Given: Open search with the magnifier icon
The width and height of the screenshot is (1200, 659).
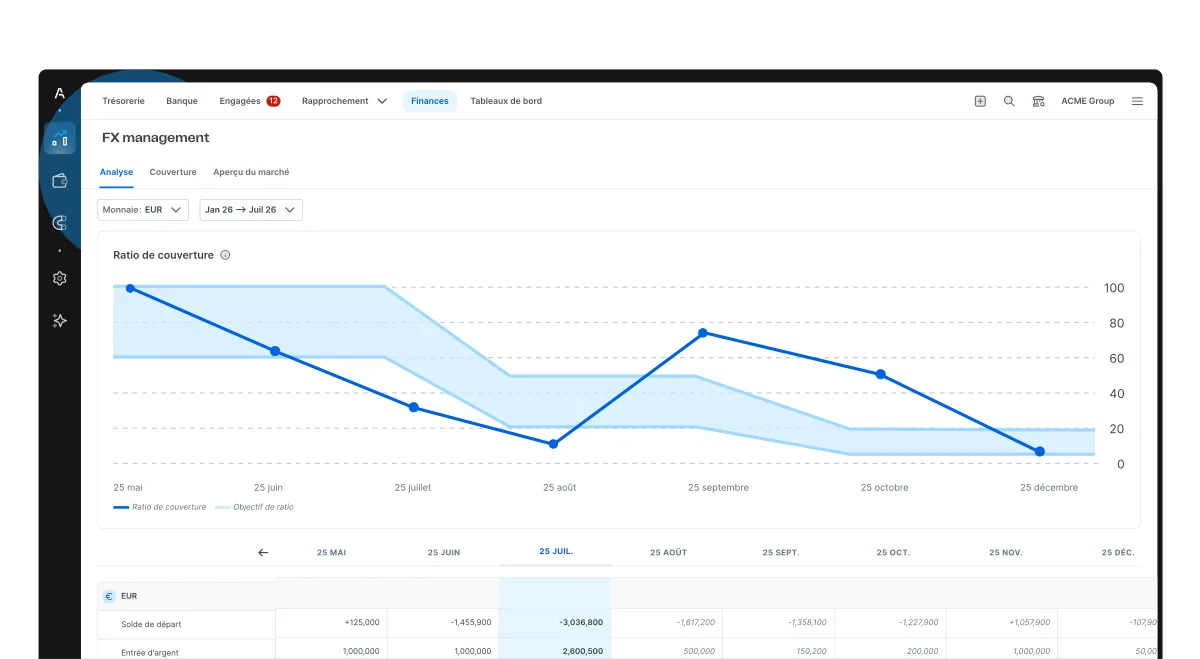Looking at the screenshot, I should (1009, 101).
